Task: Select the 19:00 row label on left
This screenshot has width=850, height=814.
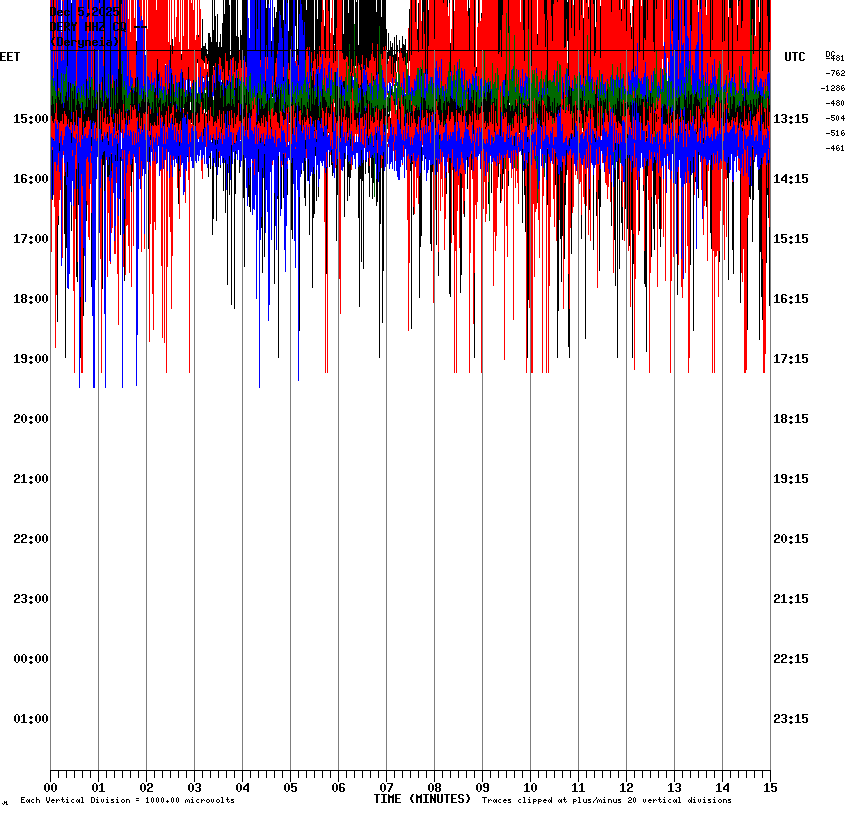Action: (x=30, y=359)
